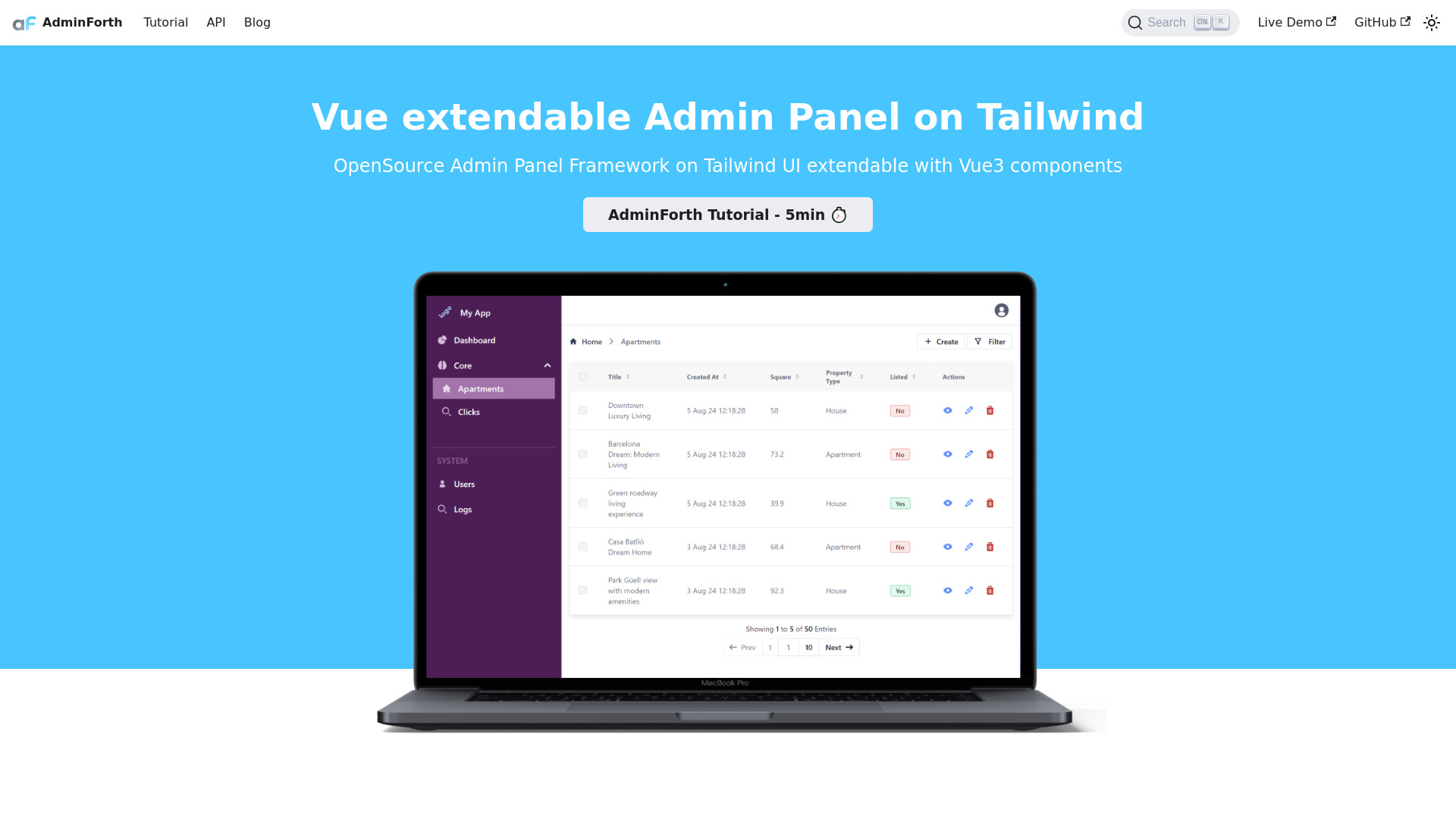The height and width of the screenshot is (819, 1456).
Task: Click the eye view icon for Downtown Luxury Living
Action: point(947,410)
